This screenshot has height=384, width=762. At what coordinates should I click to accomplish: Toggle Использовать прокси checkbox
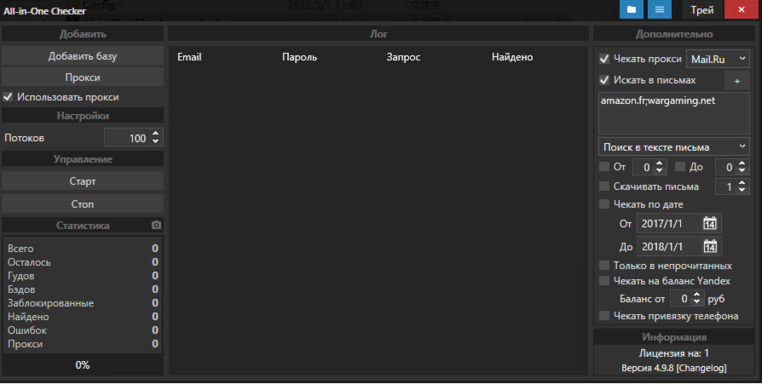(x=8, y=97)
